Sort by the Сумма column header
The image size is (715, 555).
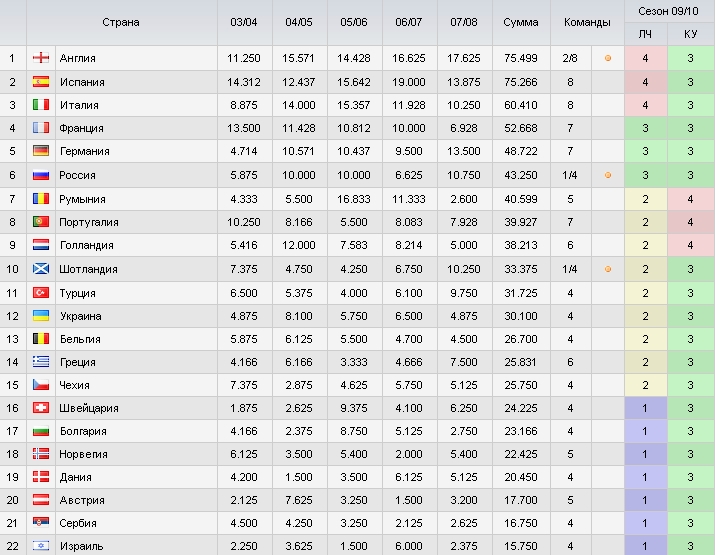[x=521, y=22]
